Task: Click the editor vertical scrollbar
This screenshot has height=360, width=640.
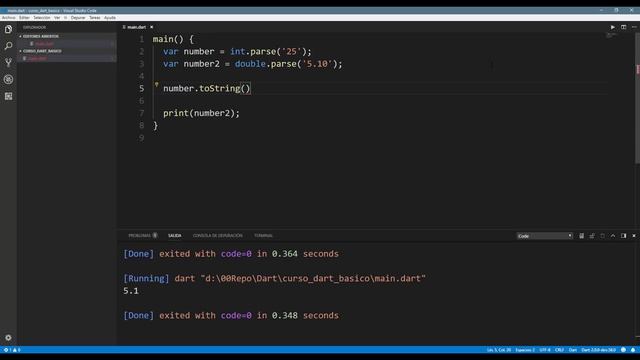Action: click(638, 98)
